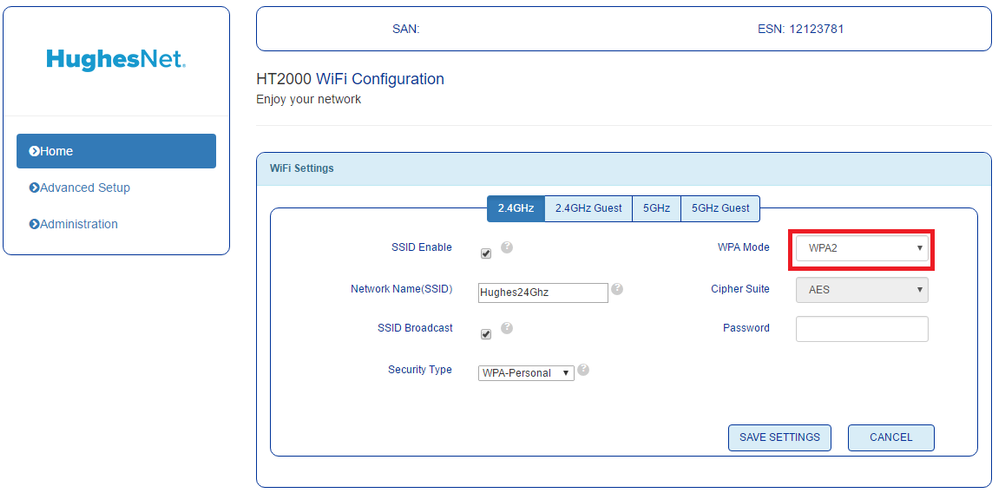Click help icon beside Security Type
This screenshot has width=998, height=500.
tap(583, 370)
